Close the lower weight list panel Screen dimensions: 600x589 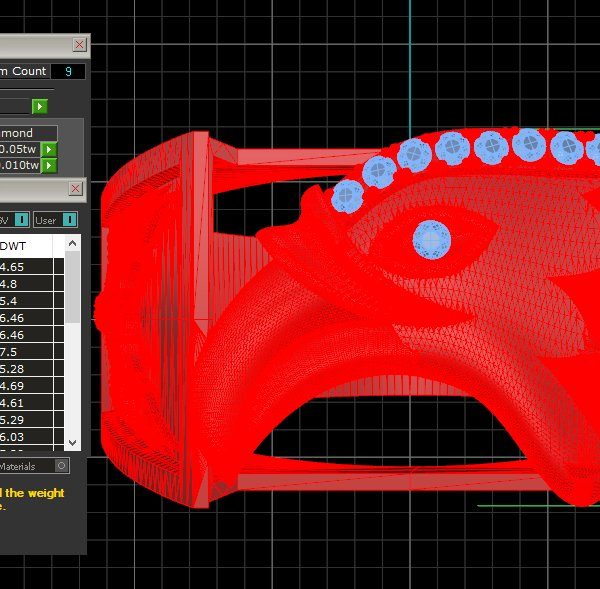76,189
